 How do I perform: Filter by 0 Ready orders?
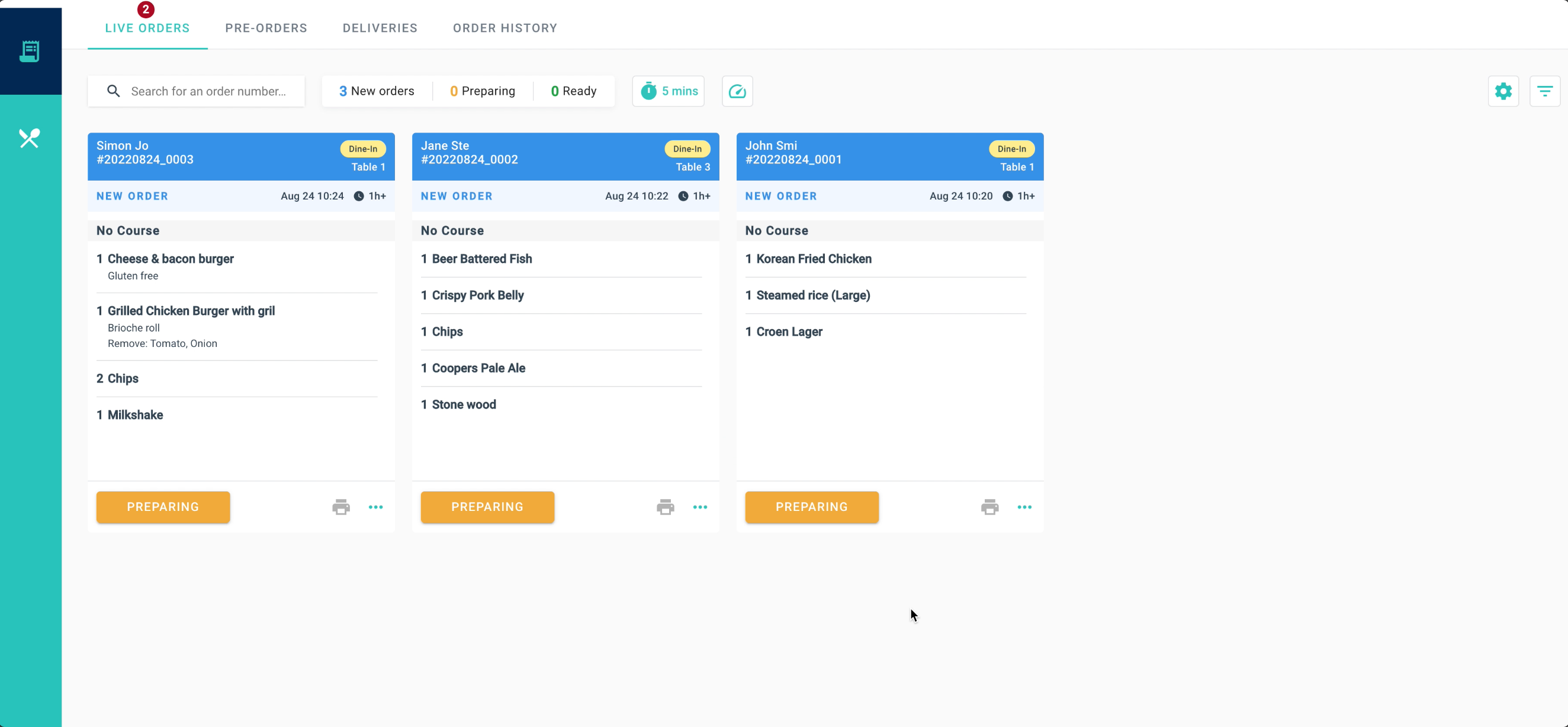point(573,91)
